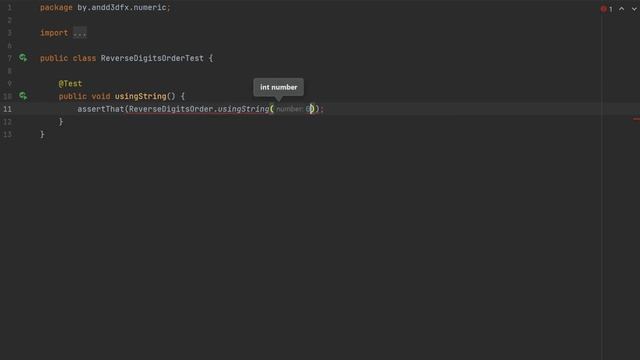640x360 pixels.
Task: Click the 'void' keyword on line 10
Action: pyautogui.click(x=100, y=96)
